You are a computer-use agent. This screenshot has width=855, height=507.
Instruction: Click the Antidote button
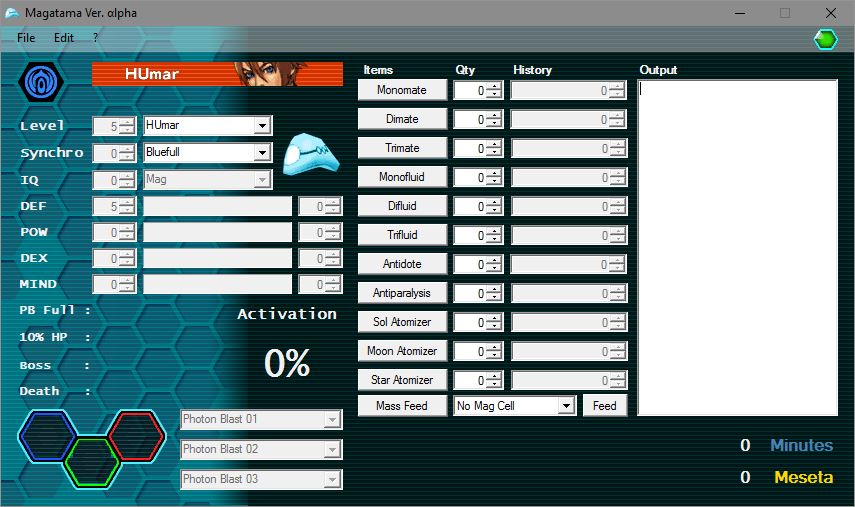tap(402, 264)
